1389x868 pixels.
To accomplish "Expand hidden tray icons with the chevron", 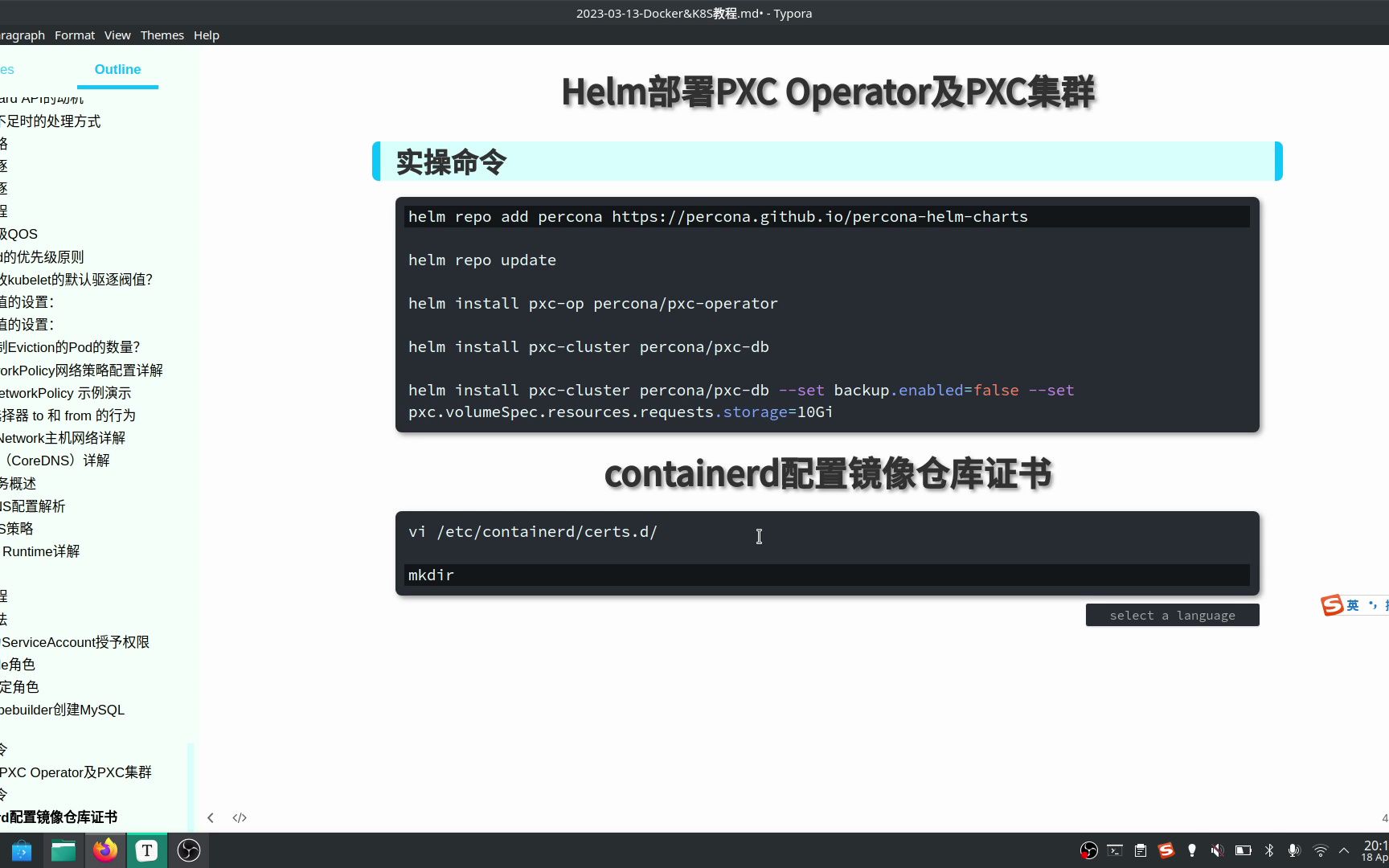I will [x=1344, y=850].
